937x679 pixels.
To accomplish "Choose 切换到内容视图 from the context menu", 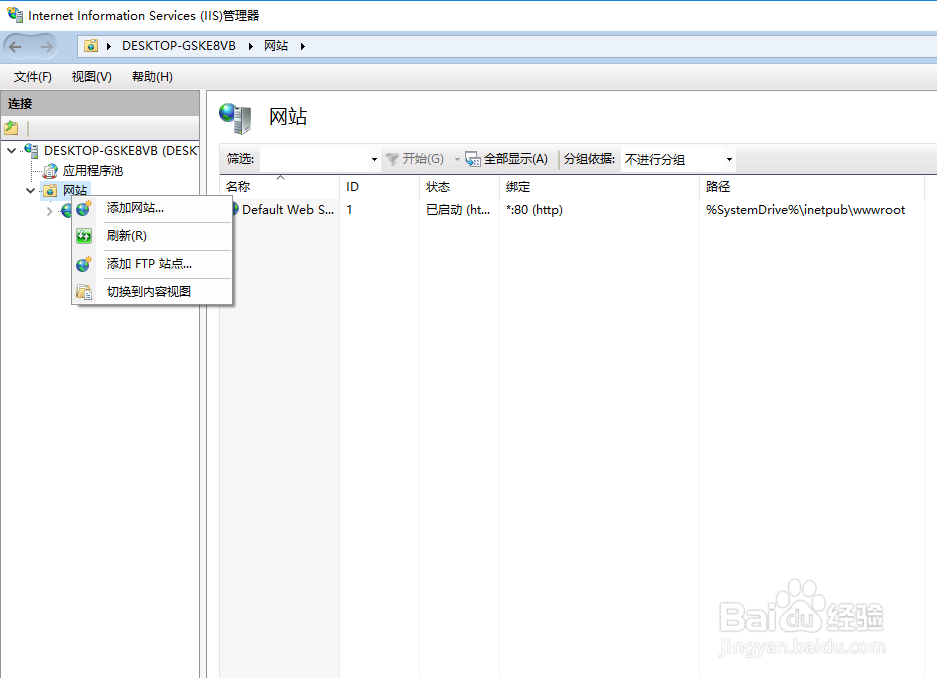I will (152, 292).
